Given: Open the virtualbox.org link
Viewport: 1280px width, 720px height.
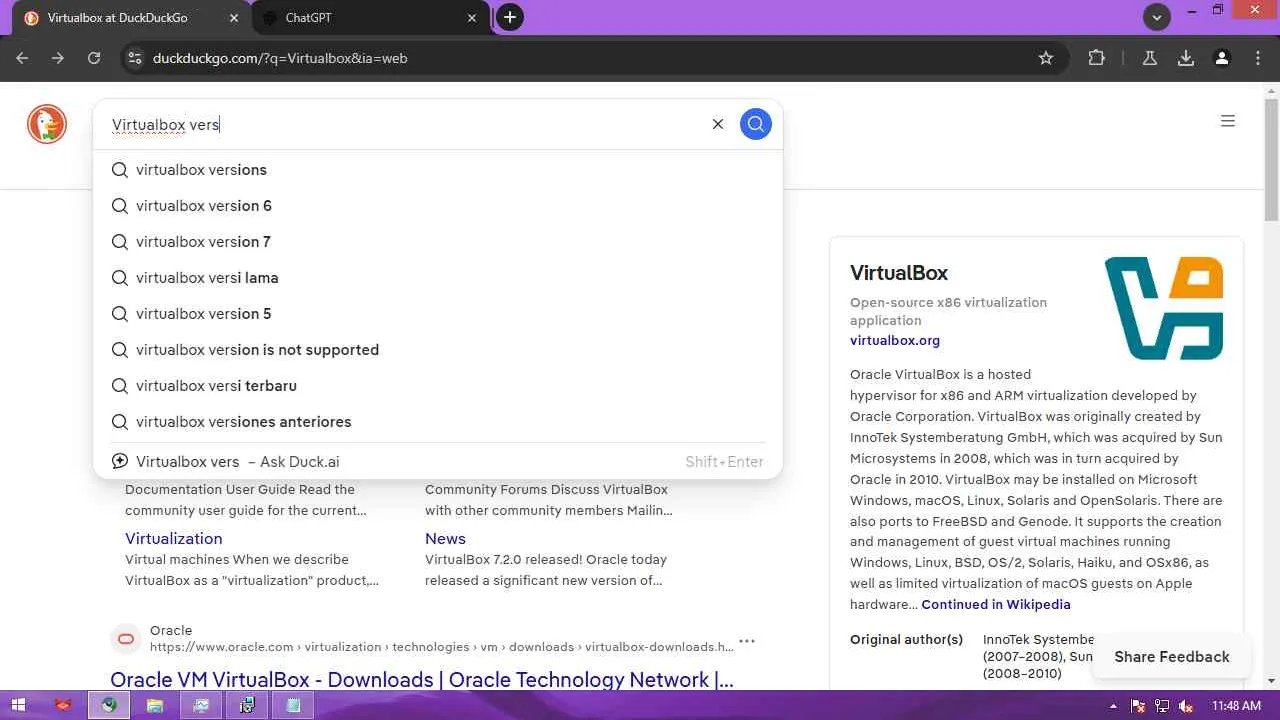Looking at the screenshot, I should (x=895, y=340).
